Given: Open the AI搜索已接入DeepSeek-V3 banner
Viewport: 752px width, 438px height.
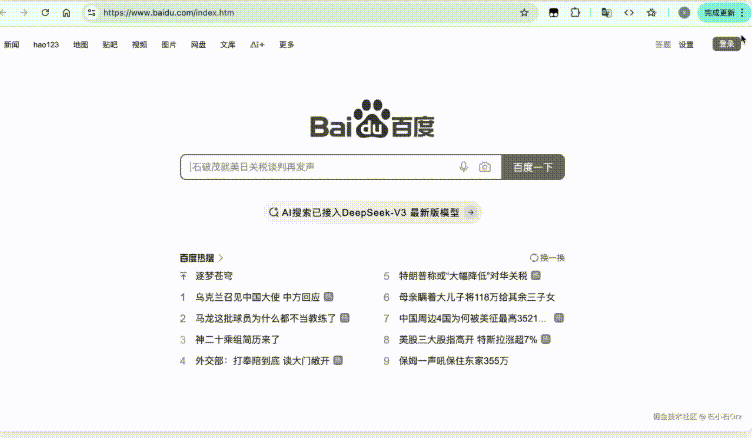Looking at the screenshot, I should tap(372, 212).
